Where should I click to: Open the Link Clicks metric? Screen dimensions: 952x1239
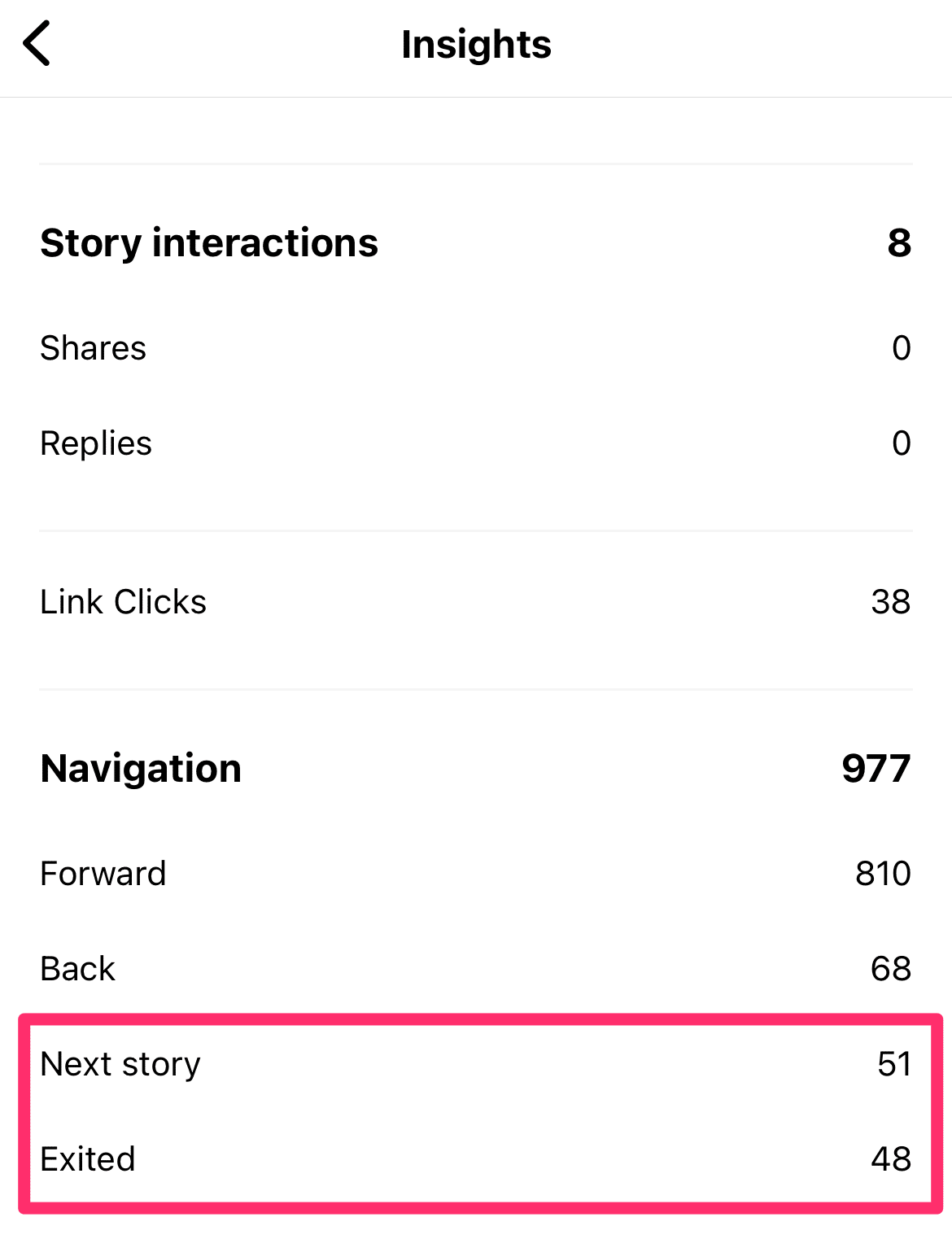tap(124, 602)
